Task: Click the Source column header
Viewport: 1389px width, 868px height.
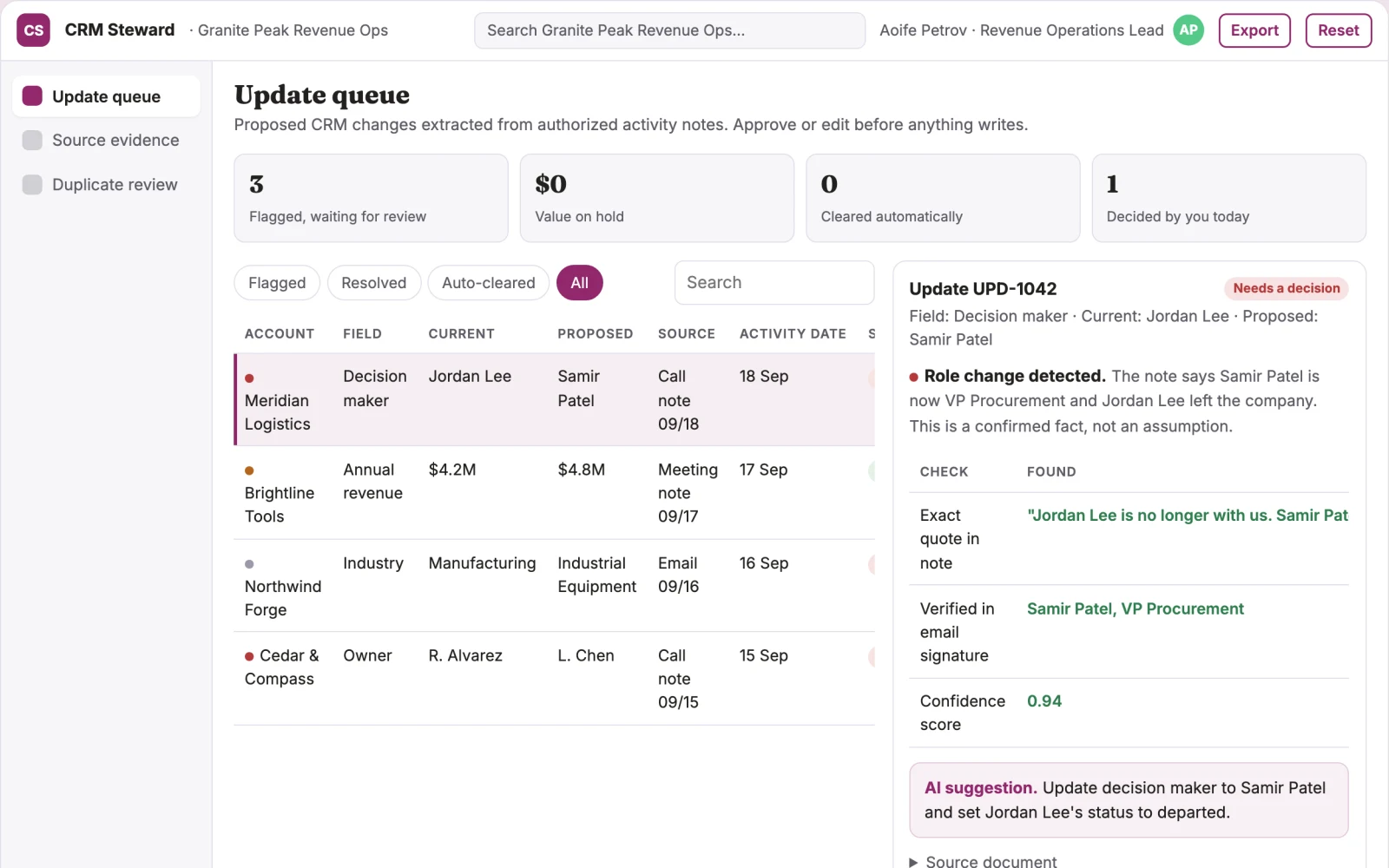Action: coord(687,334)
